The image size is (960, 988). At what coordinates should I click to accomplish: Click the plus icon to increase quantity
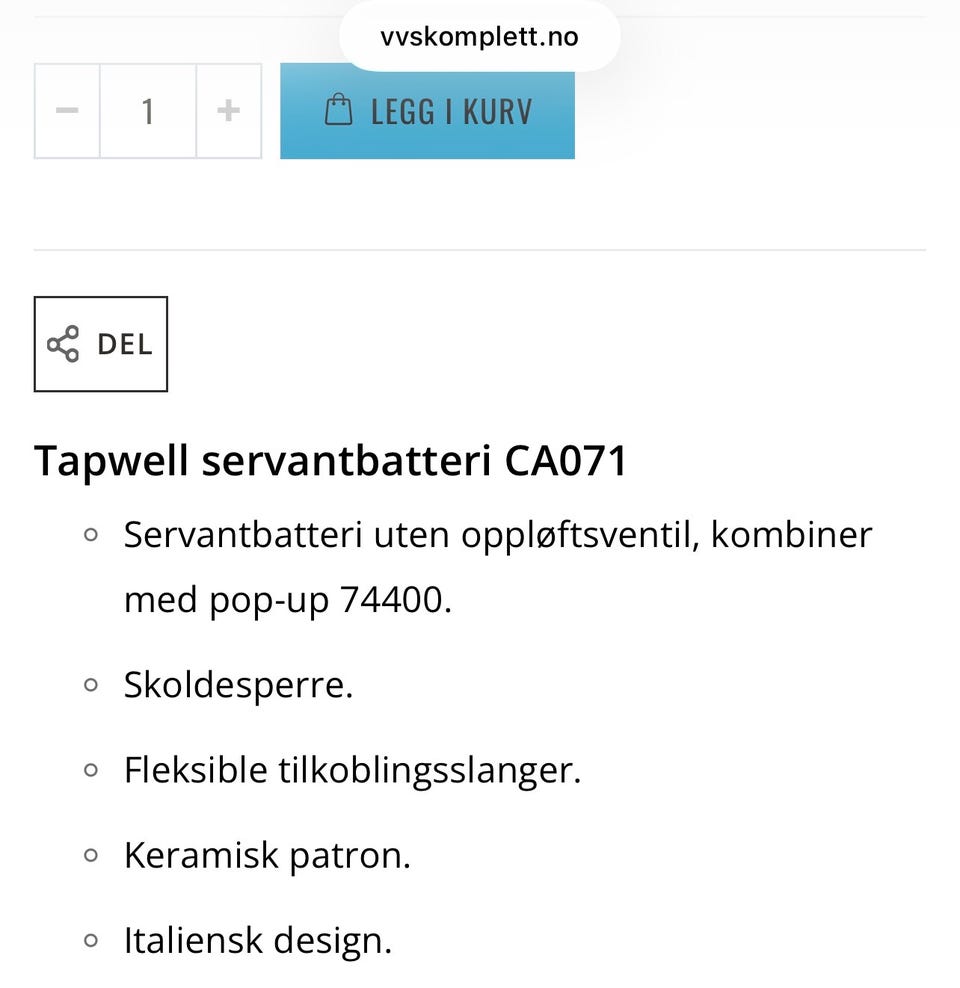(228, 110)
